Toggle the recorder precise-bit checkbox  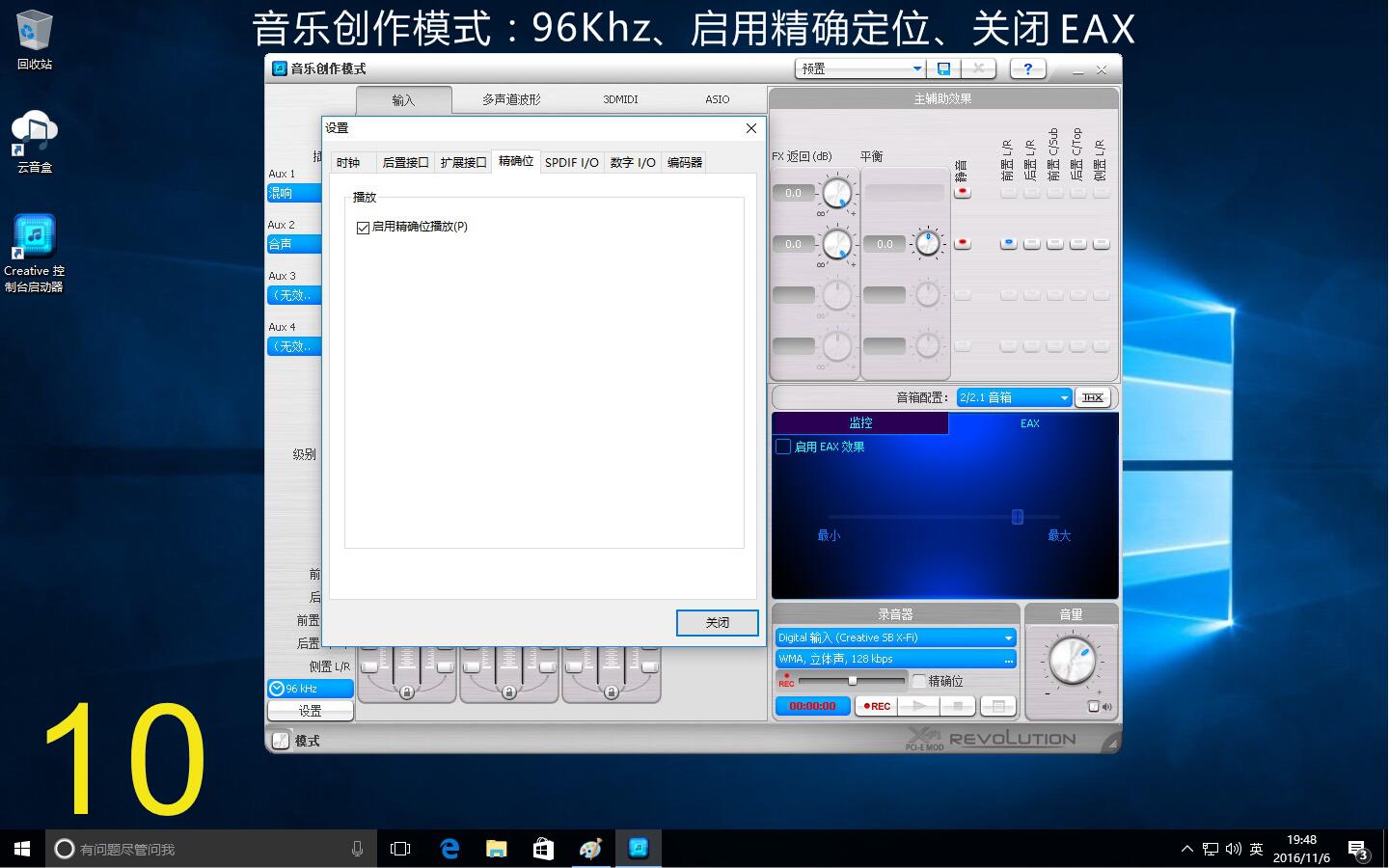click(919, 681)
